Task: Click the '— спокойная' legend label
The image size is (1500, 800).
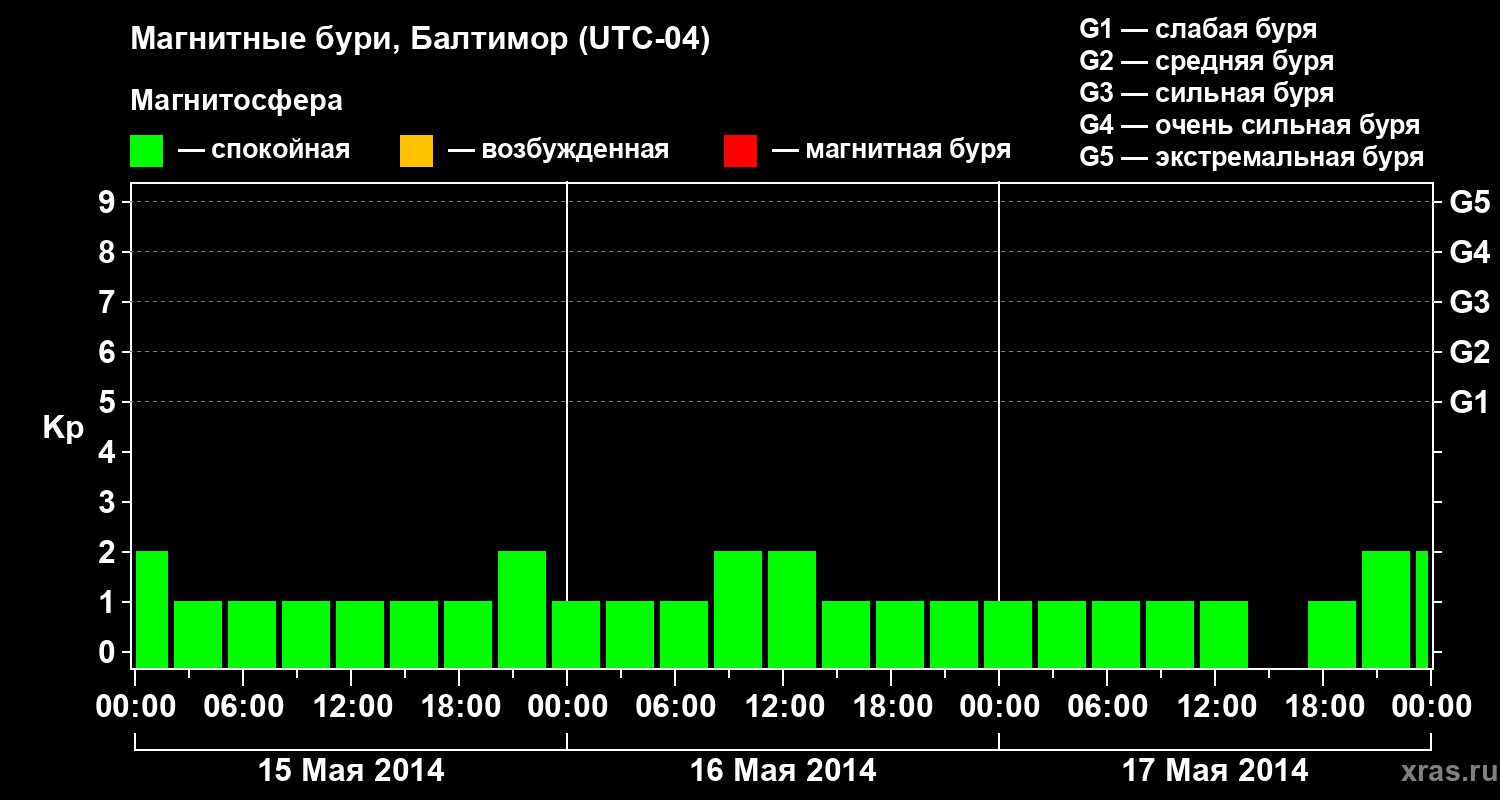Action: tap(264, 151)
